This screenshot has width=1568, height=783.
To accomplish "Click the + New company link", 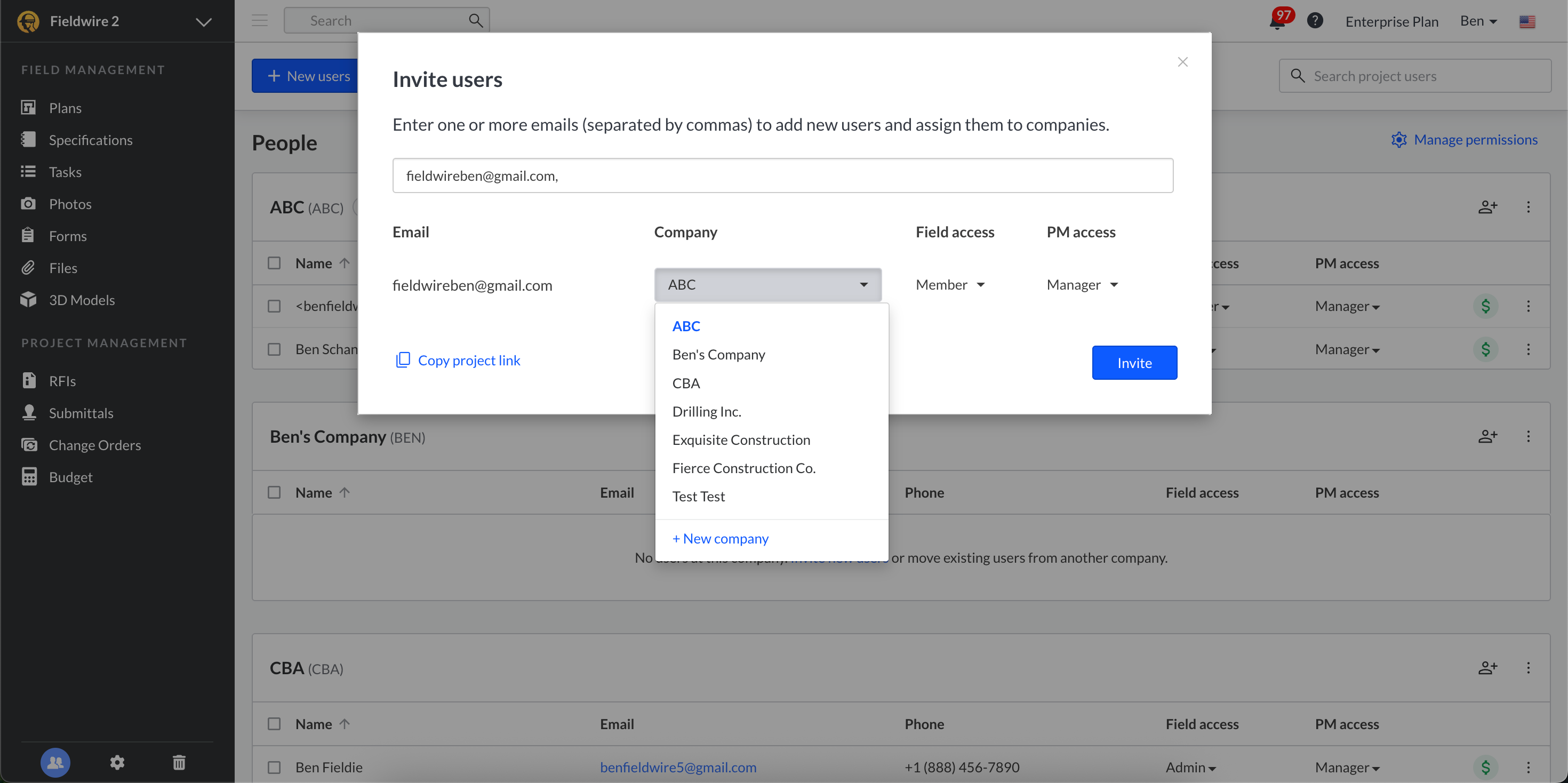I will pos(720,538).
